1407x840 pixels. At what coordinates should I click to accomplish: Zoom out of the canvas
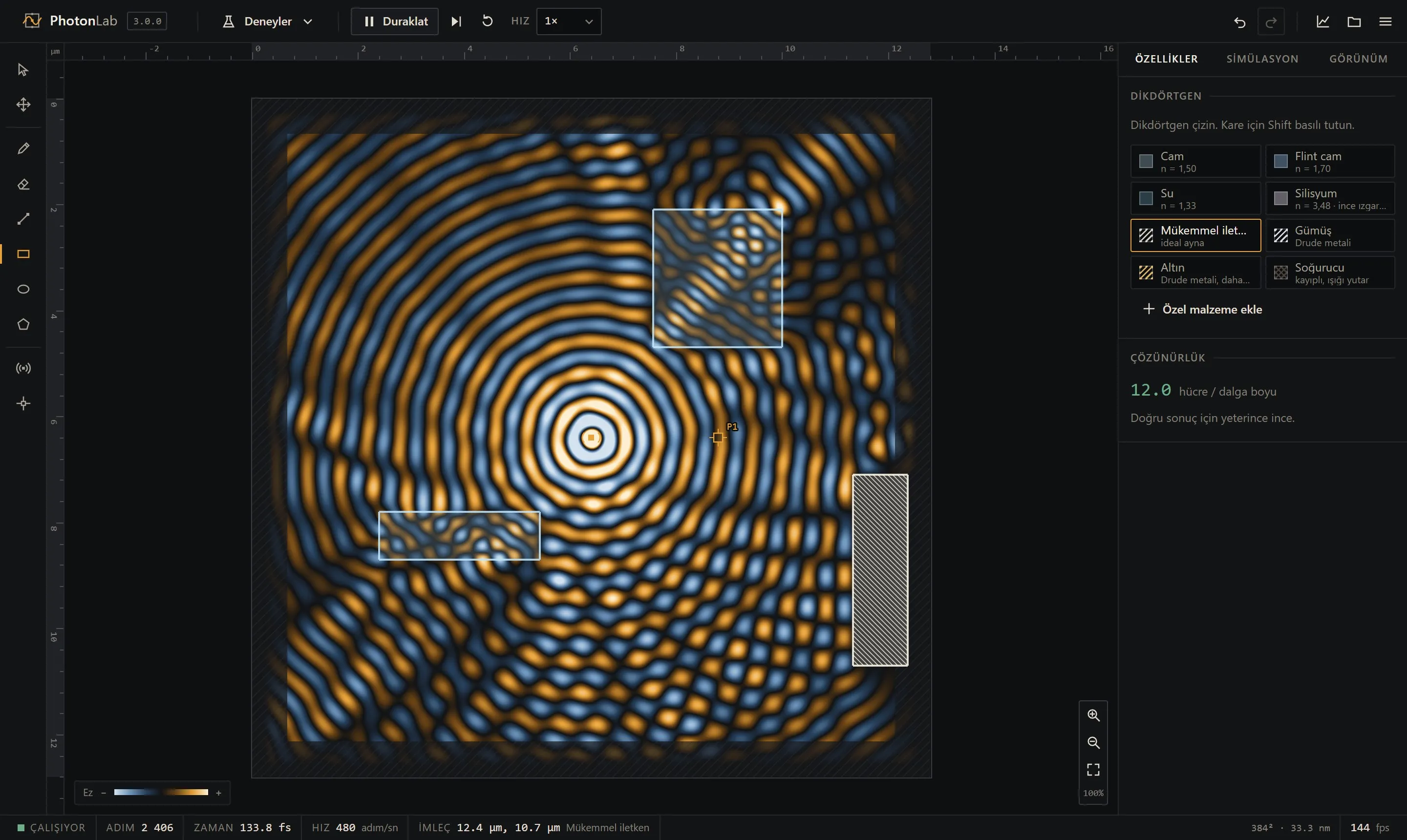click(x=1093, y=743)
